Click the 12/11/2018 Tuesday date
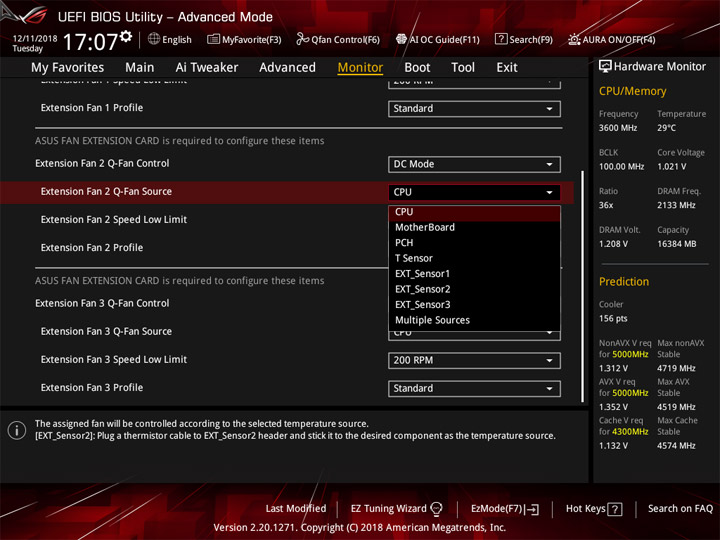Image resolution: width=720 pixels, height=540 pixels. [x=34, y=43]
